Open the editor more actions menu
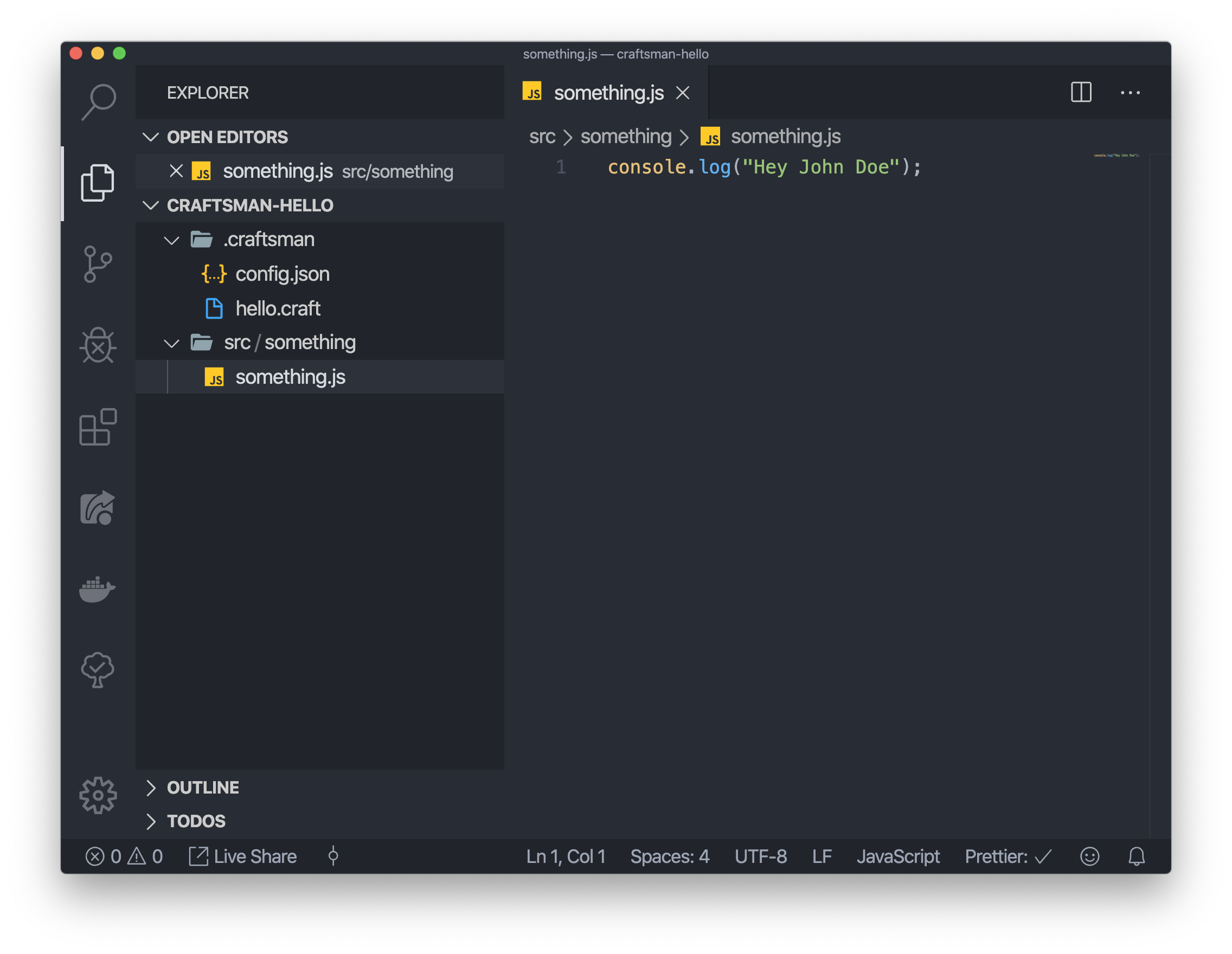This screenshot has height=954, width=1232. point(1130,93)
